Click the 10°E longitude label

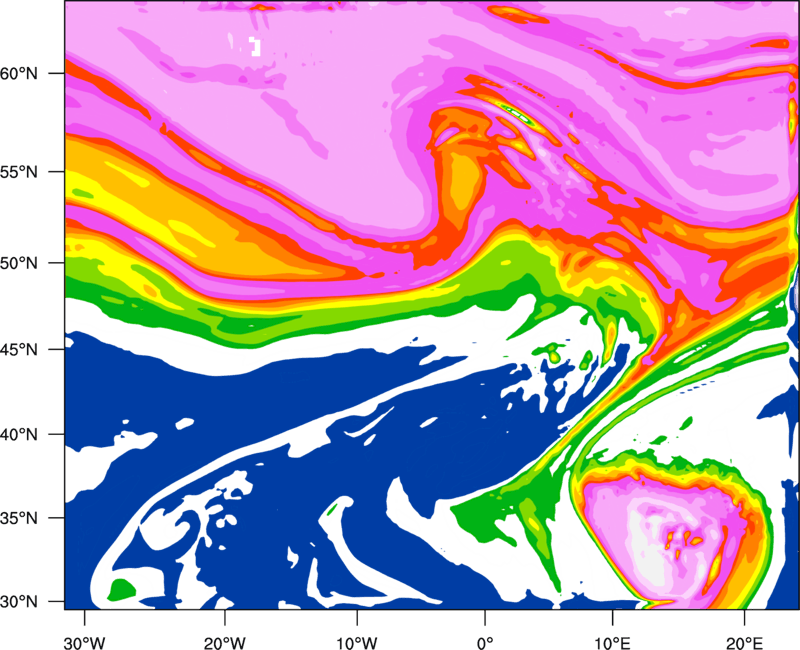(612, 643)
